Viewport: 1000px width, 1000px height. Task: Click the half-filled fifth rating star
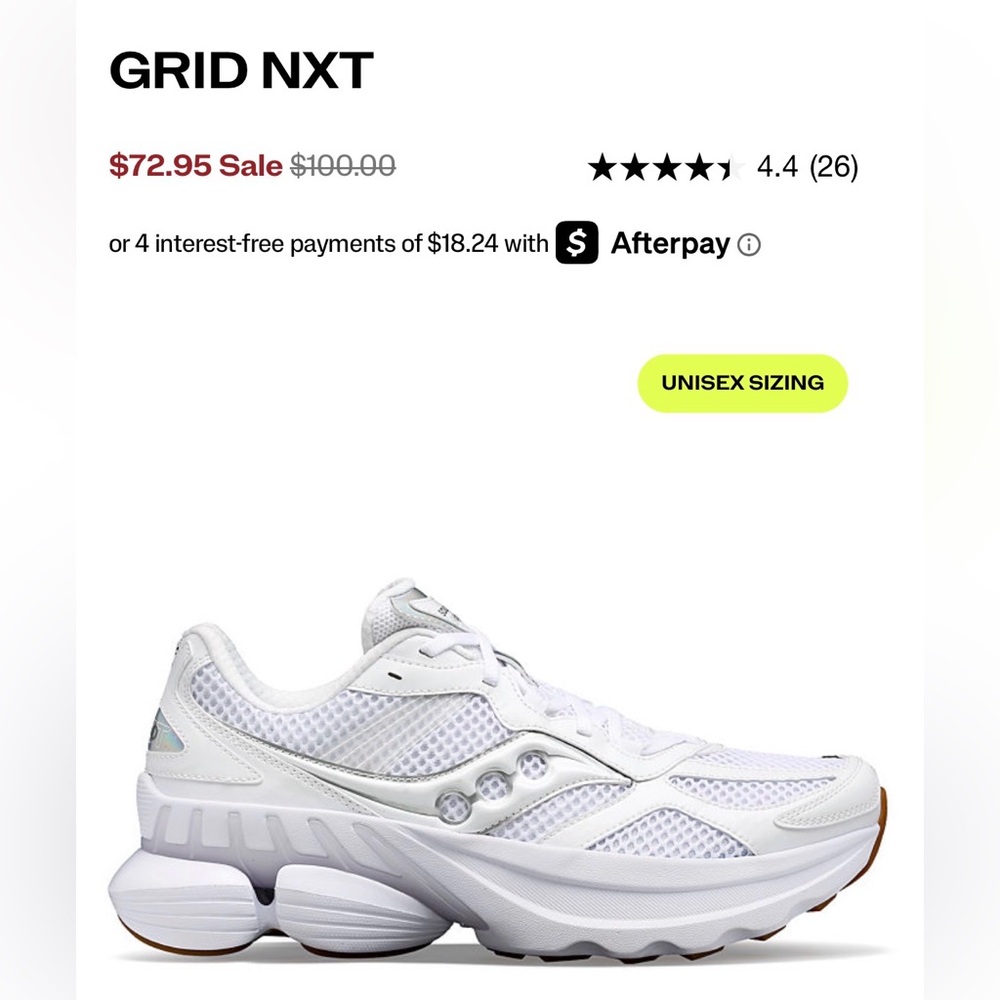[x=731, y=167]
